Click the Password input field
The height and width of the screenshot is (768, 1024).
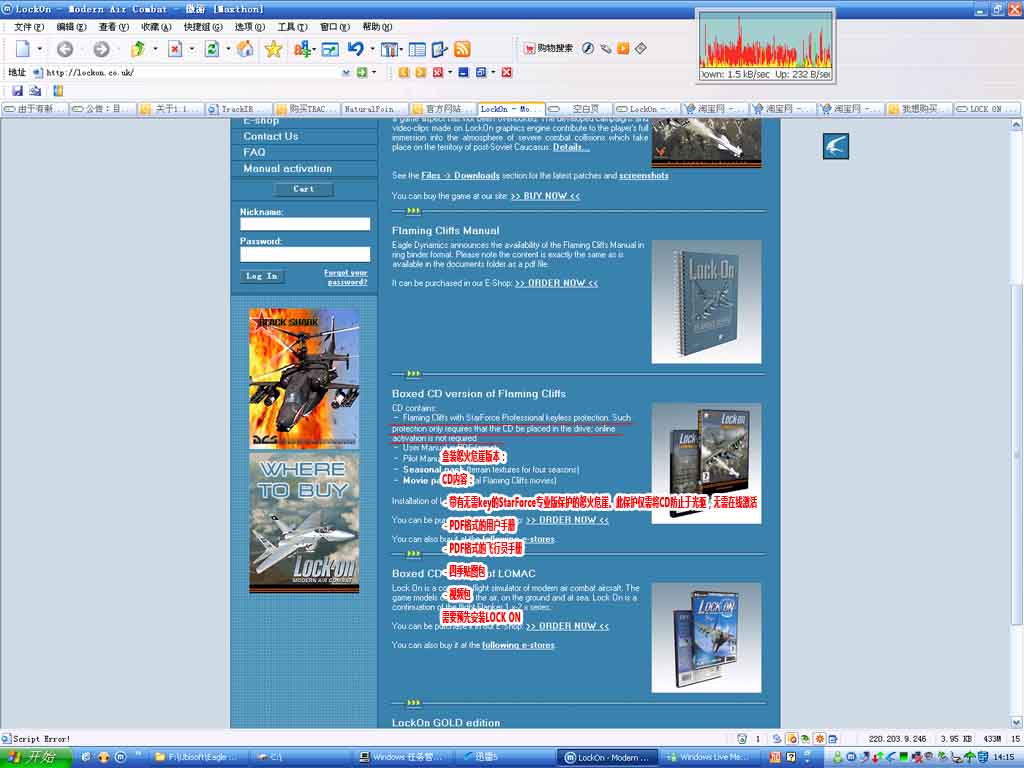[305, 254]
